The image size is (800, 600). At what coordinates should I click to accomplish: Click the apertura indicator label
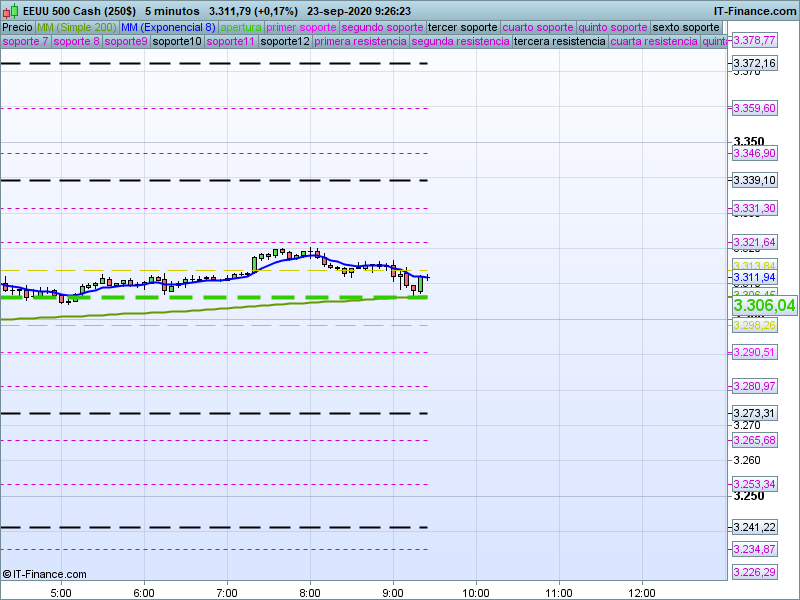click(241, 27)
